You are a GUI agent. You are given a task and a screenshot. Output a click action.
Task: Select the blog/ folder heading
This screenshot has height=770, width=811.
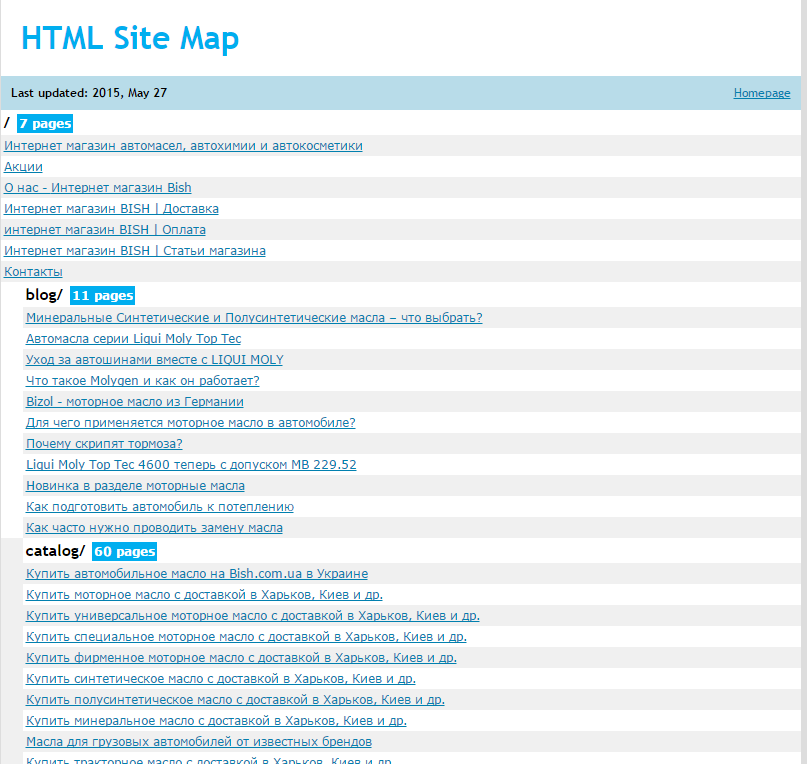tap(44, 296)
